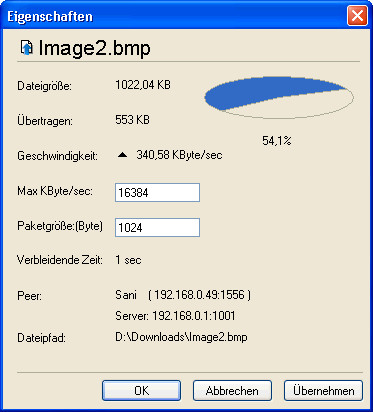
Task: Click the upload arrow beside speed value
Action: (122, 155)
